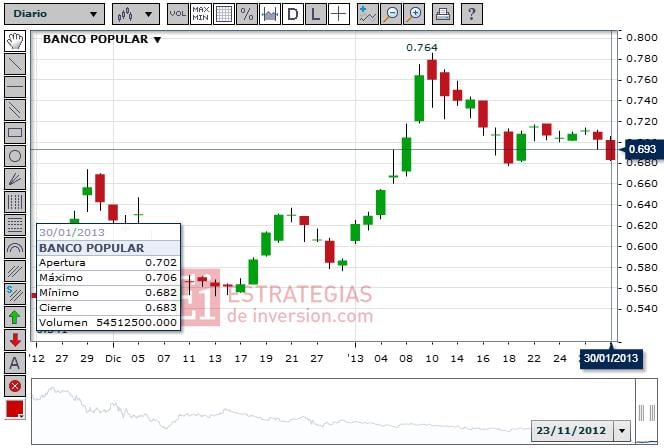Click the Dic axis label

(x=113, y=359)
